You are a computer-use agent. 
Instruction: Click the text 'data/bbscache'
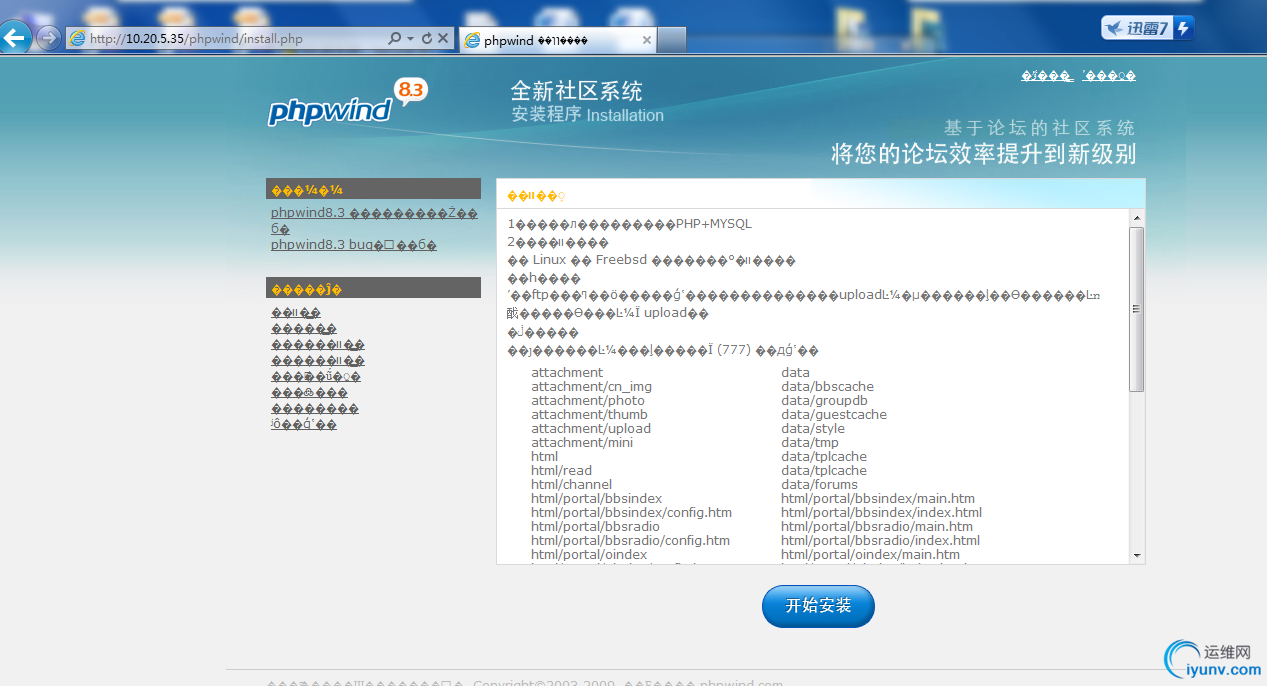pyautogui.click(x=827, y=387)
